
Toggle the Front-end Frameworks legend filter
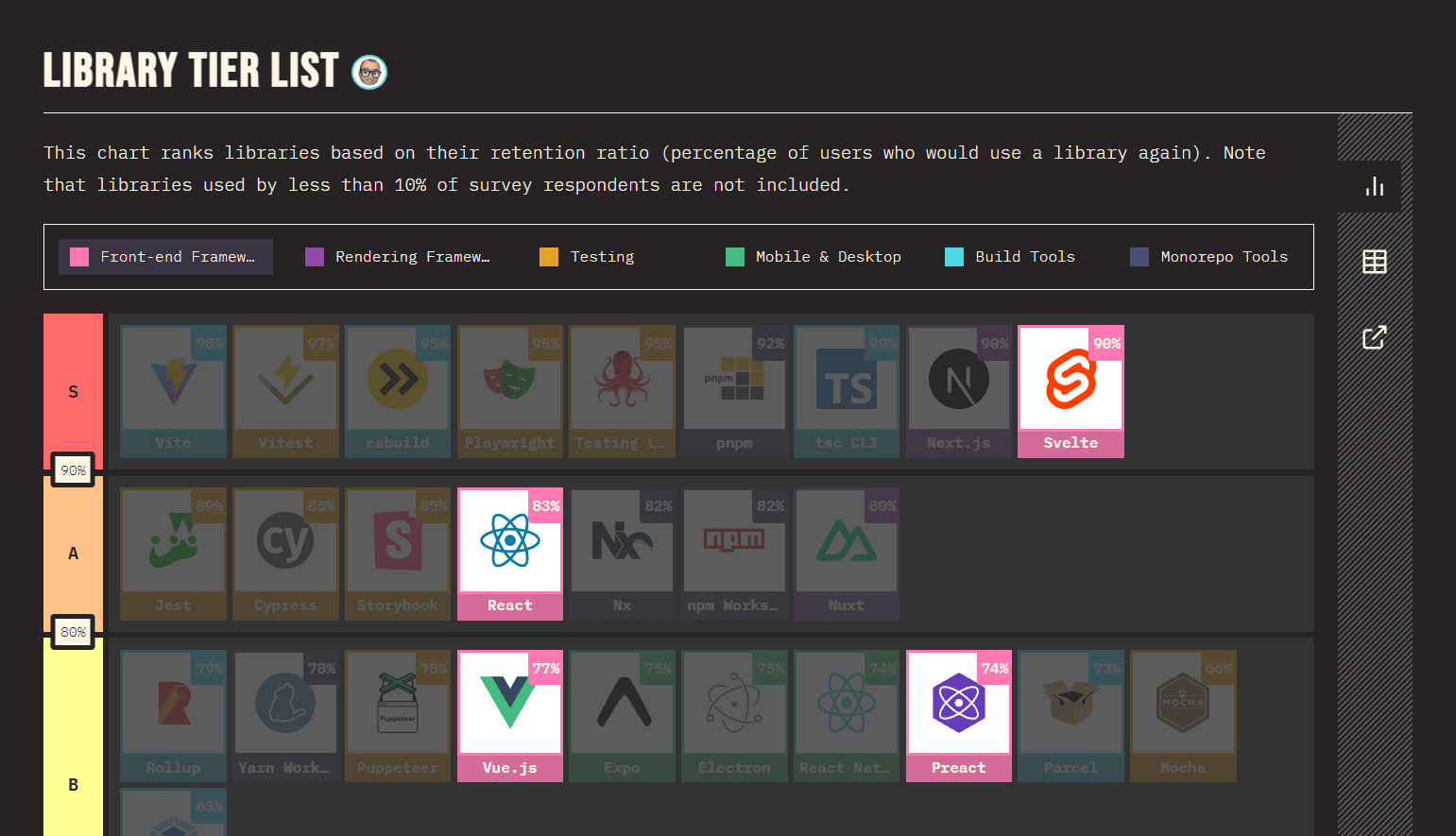tap(166, 257)
